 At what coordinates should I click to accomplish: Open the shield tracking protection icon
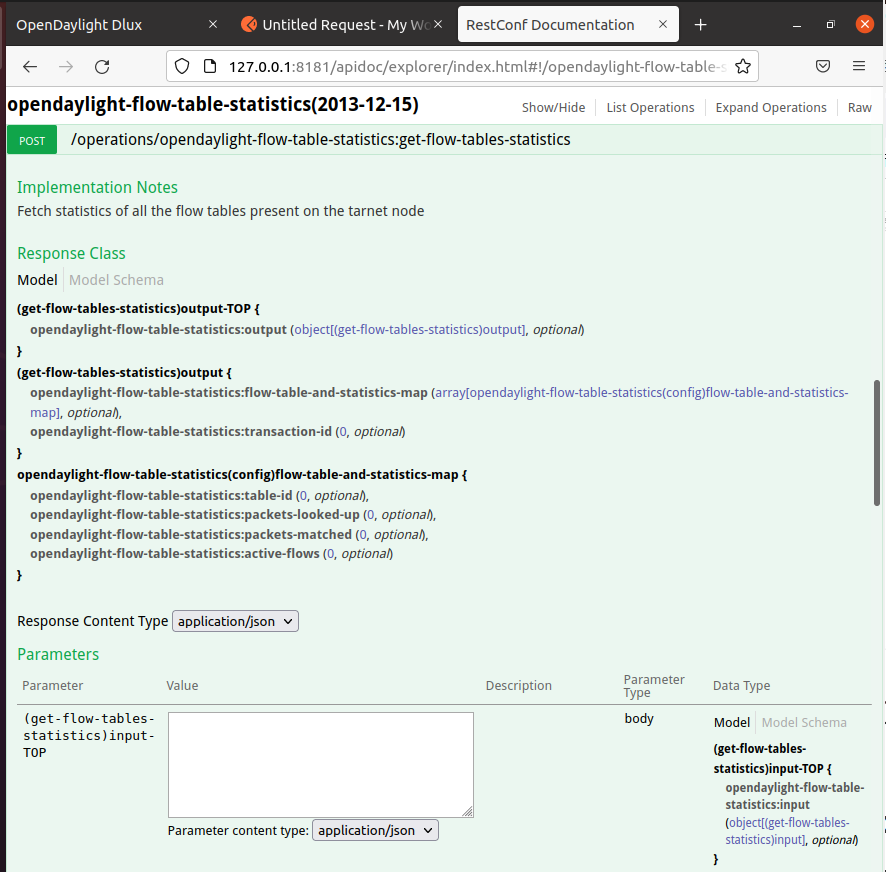182,66
